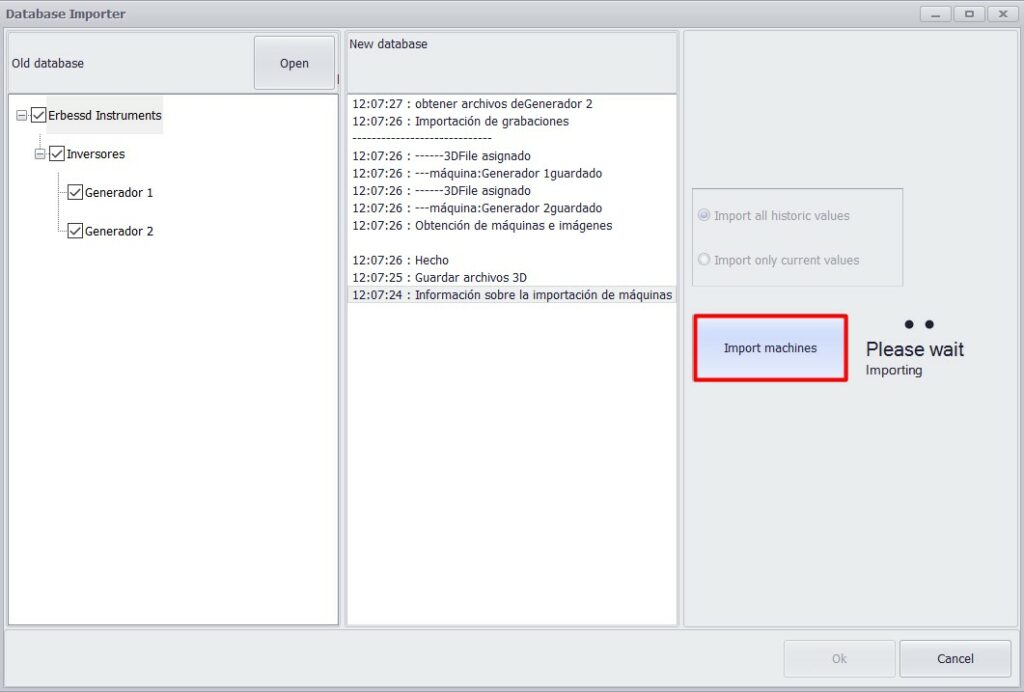
Task: Select the 12:07:24 machine import log entry
Action: [512, 295]
